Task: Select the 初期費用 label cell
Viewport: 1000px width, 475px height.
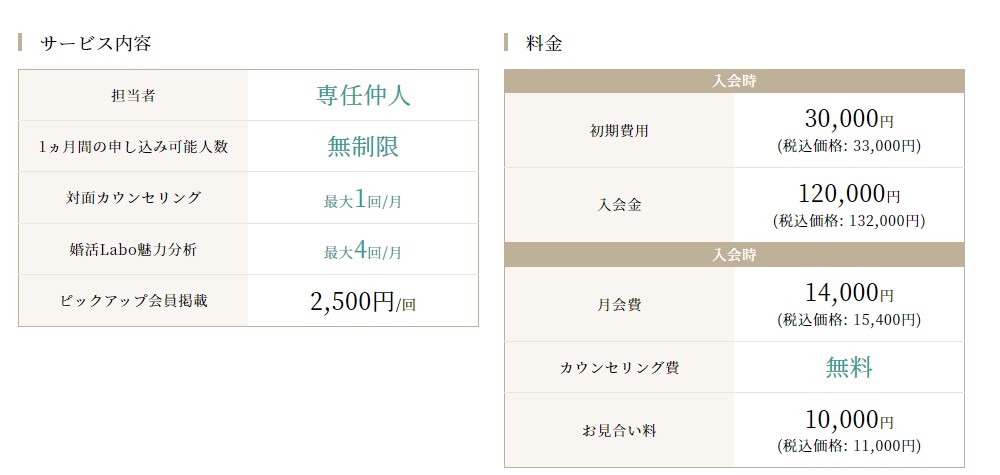Action: coord(619,131)
